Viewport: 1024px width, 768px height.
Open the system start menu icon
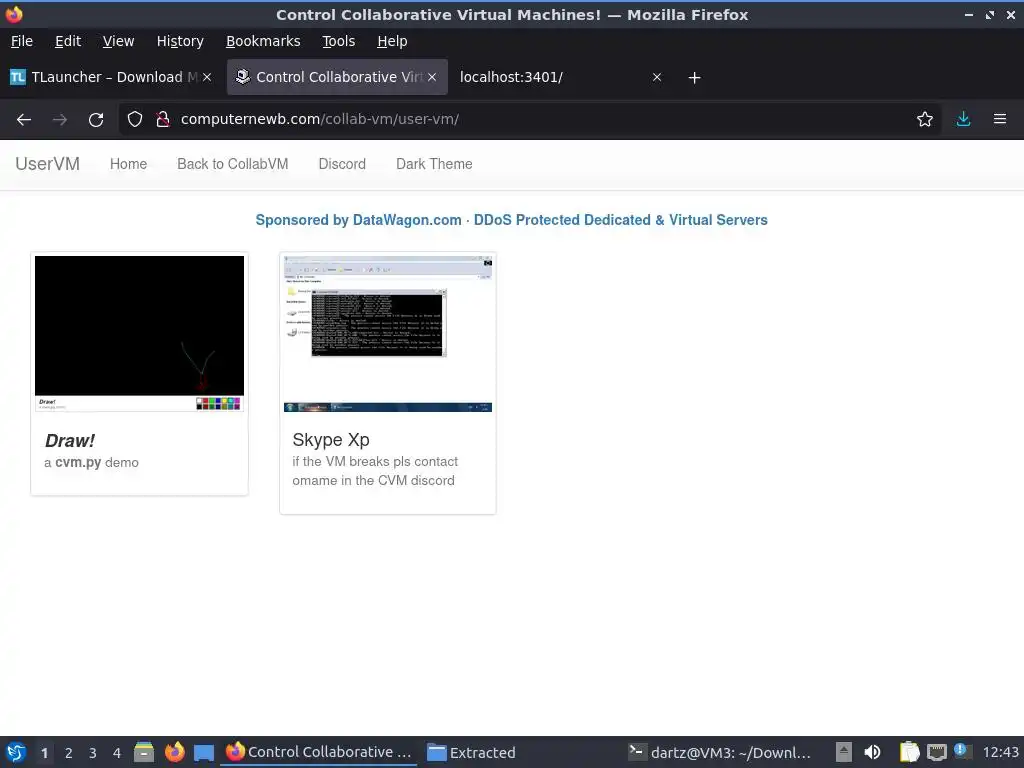16,752
